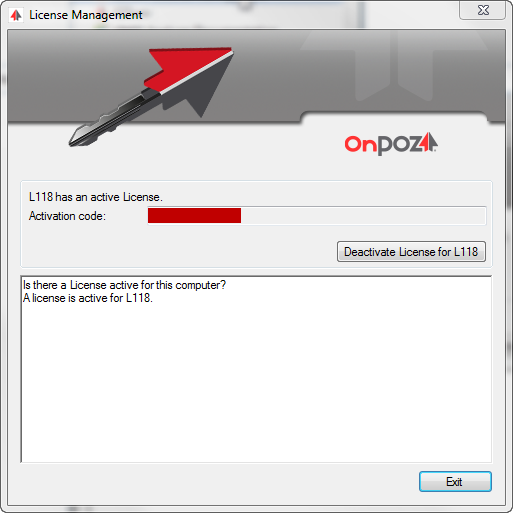Click the license status message text box
513x513 pixels.
coord(256,369)
